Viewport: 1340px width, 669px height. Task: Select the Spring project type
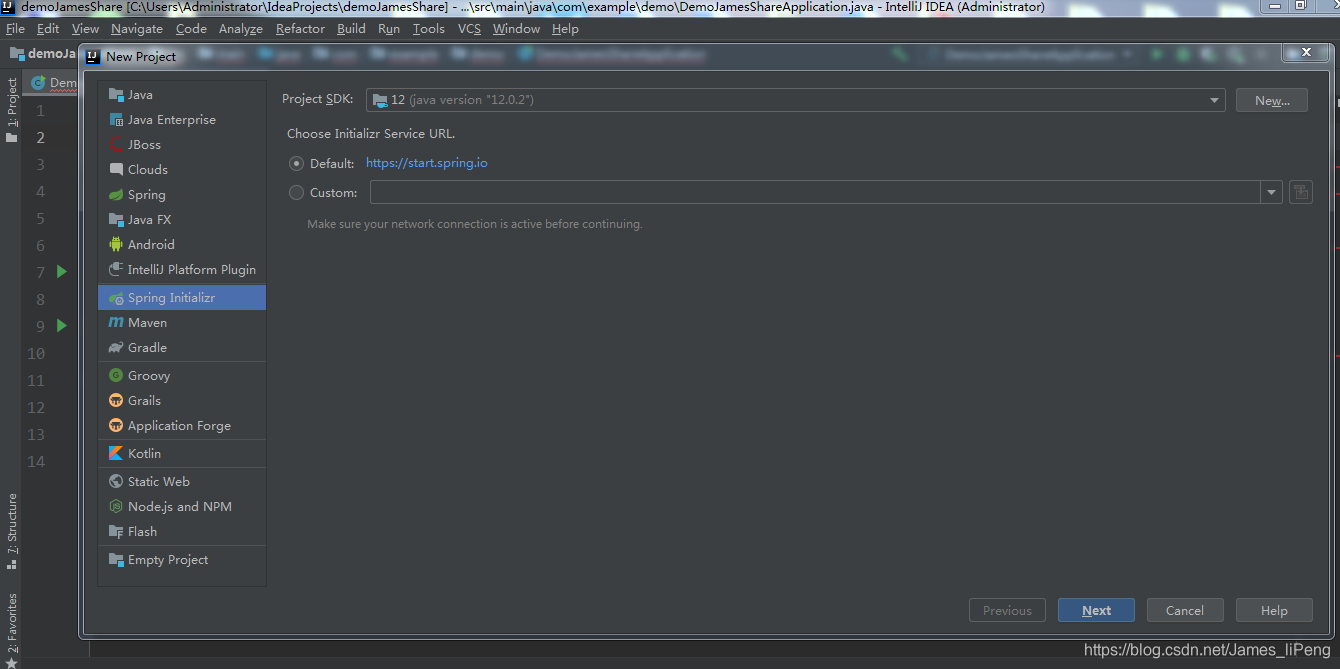tap(182, 195)
